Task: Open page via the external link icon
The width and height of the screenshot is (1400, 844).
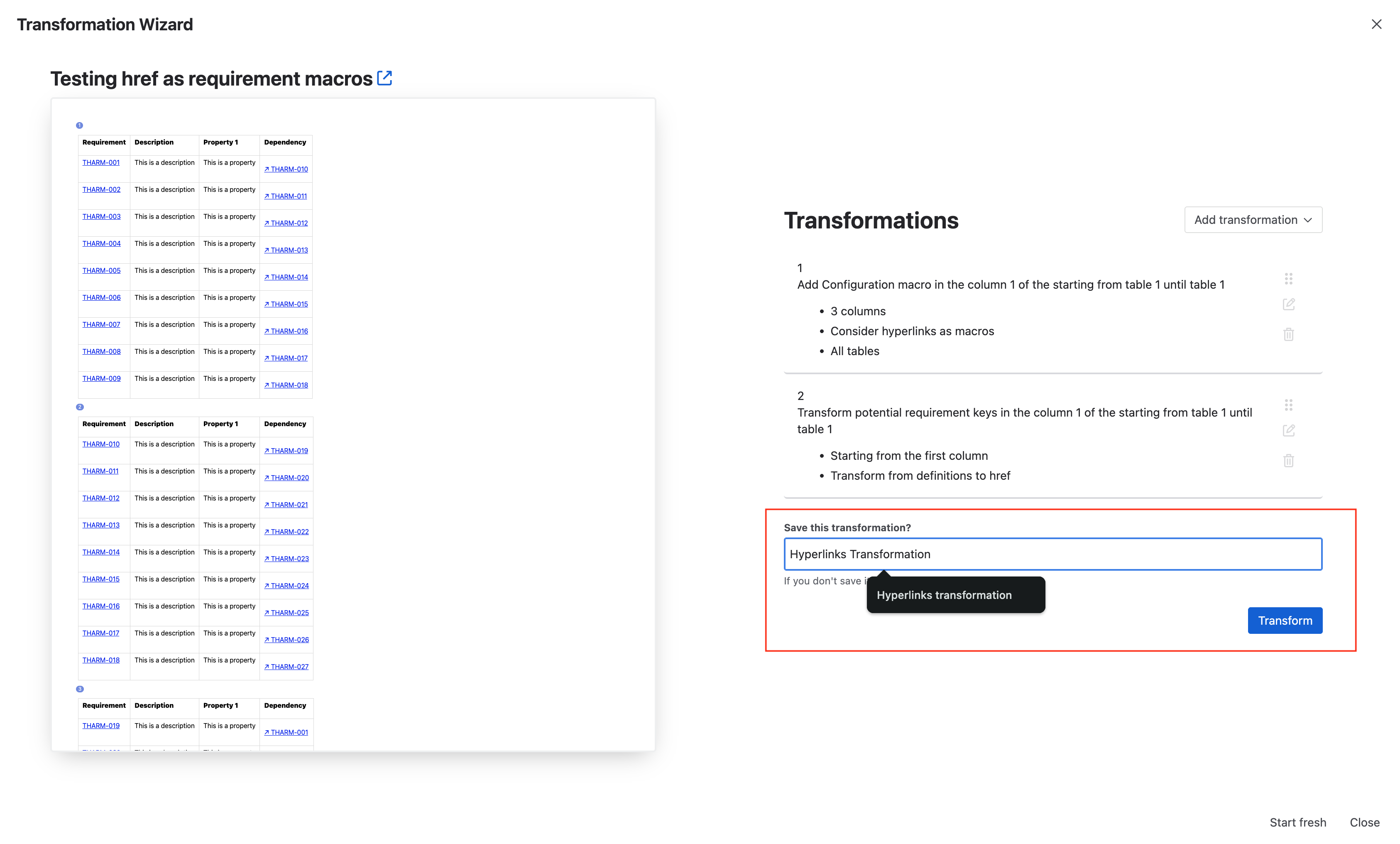Action: pyautogui.click(x=384, y=78)
